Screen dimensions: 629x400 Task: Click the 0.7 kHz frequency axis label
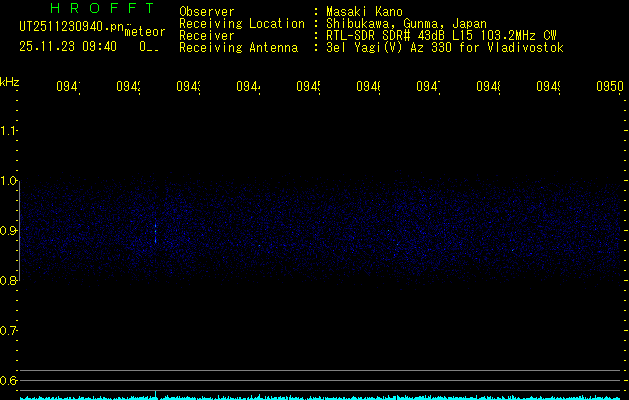(x=9, y=330)
